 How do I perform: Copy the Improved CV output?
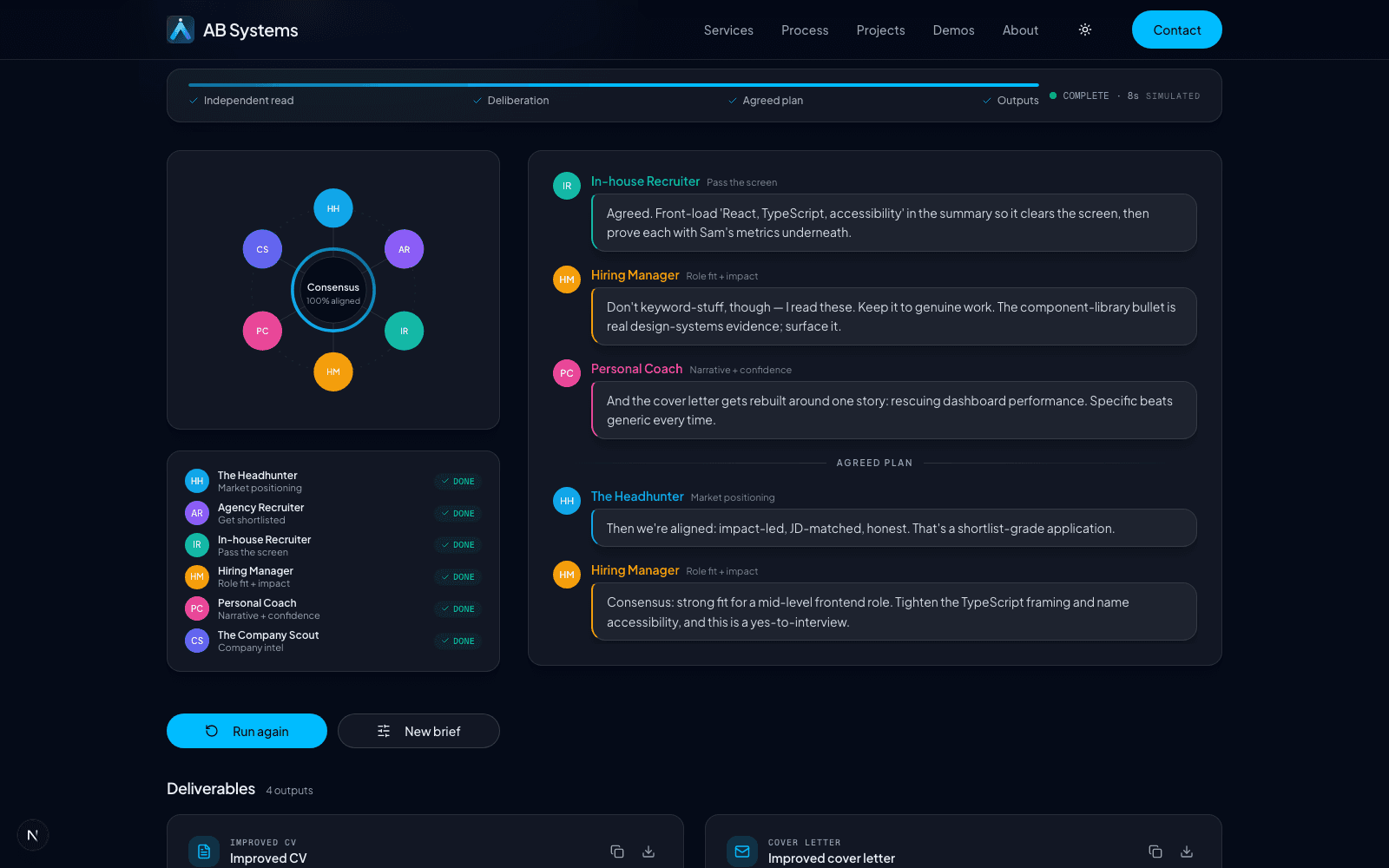617,852
